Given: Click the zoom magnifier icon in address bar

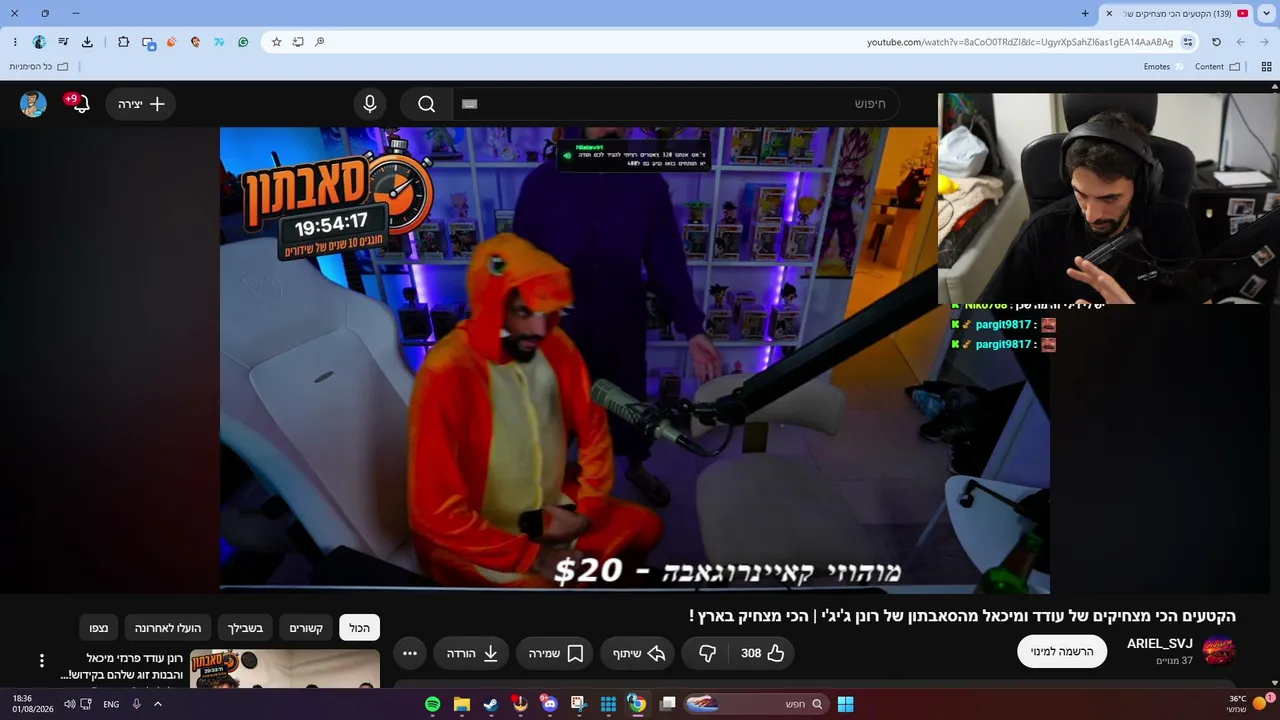Looking at the screenshot, I should 320,42.
